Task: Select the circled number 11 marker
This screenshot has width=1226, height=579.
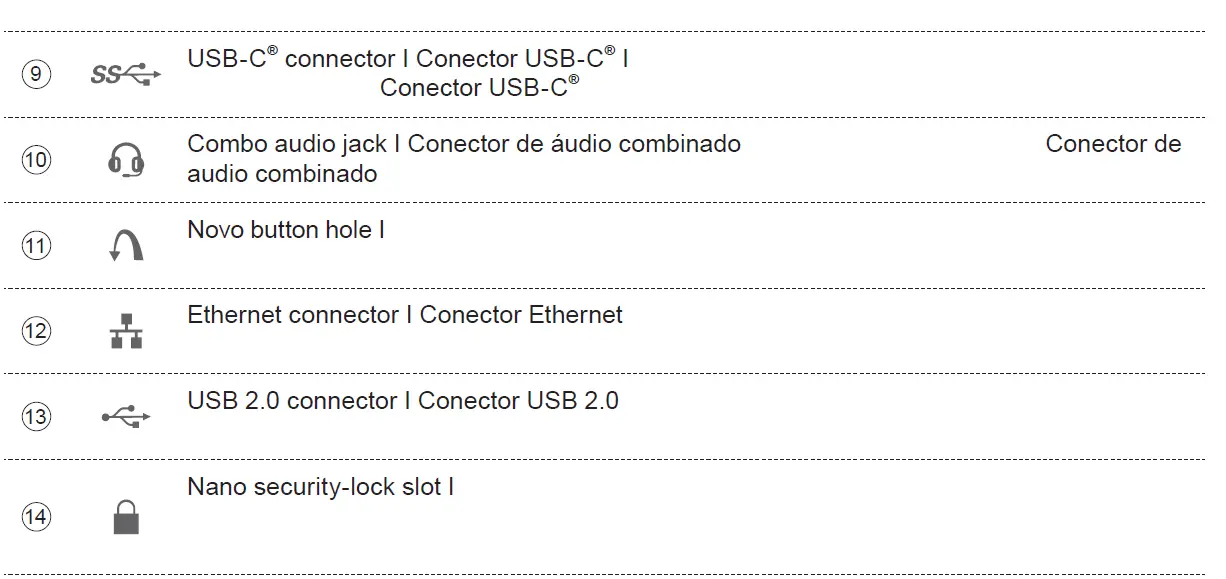Action: (x=36, y=245)
